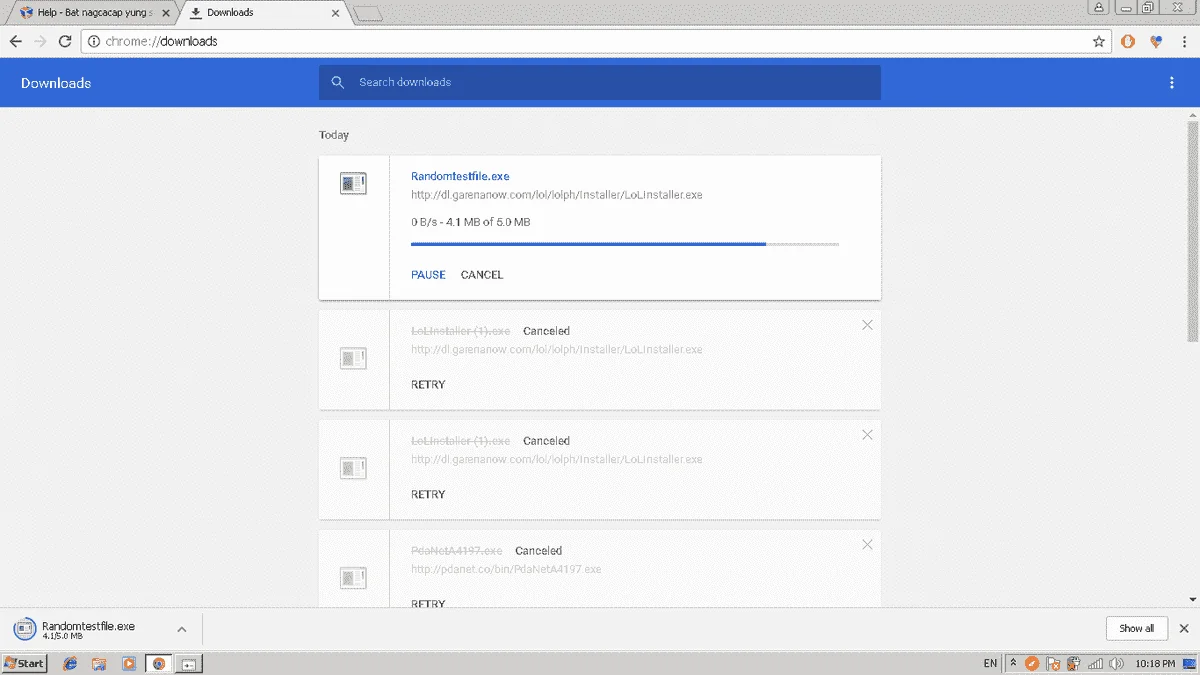
Task: Launch the media player from the taskbar
Action: point(128,663)
